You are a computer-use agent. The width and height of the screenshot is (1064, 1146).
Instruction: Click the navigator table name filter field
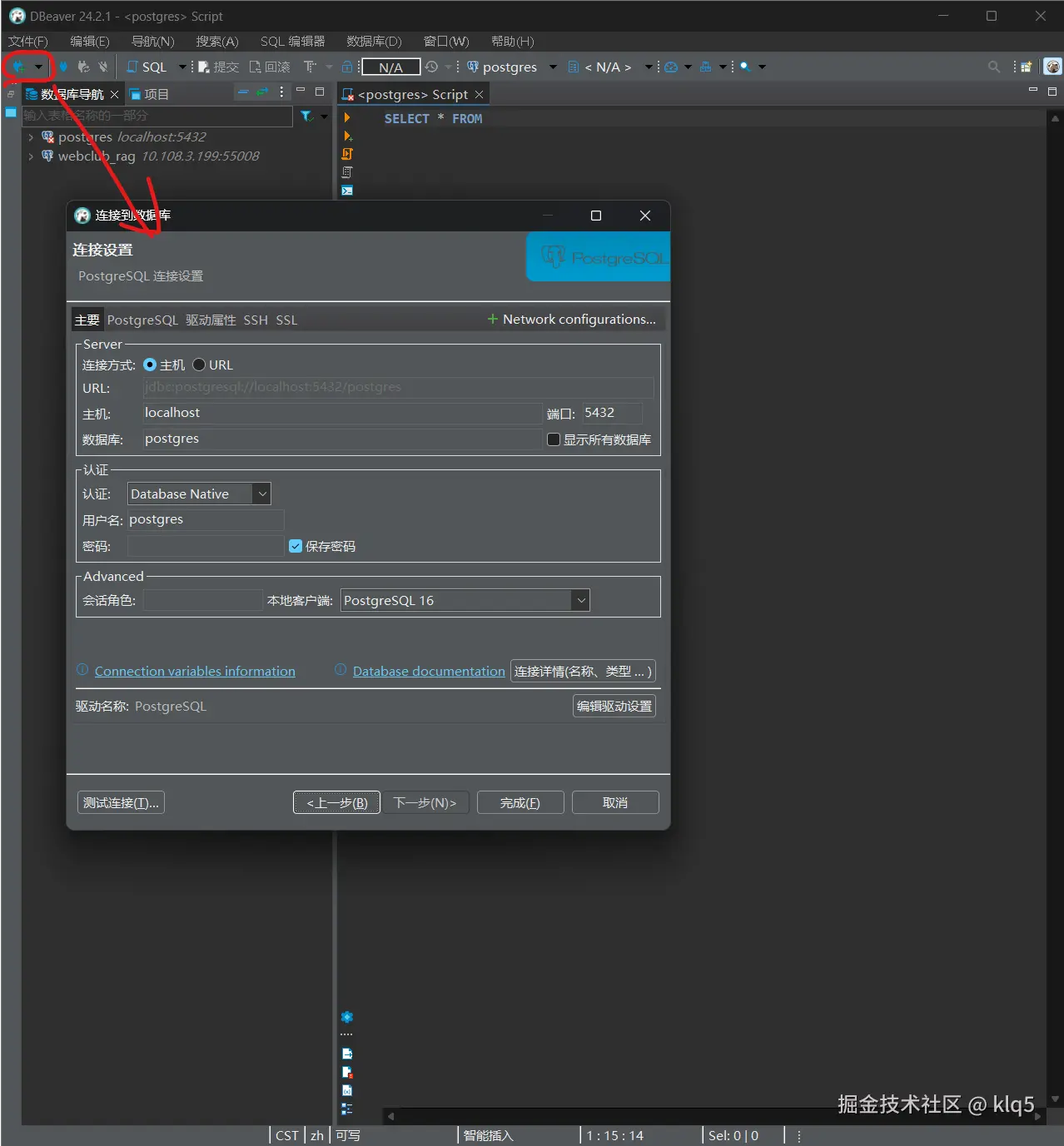click(x=157, y=116)
